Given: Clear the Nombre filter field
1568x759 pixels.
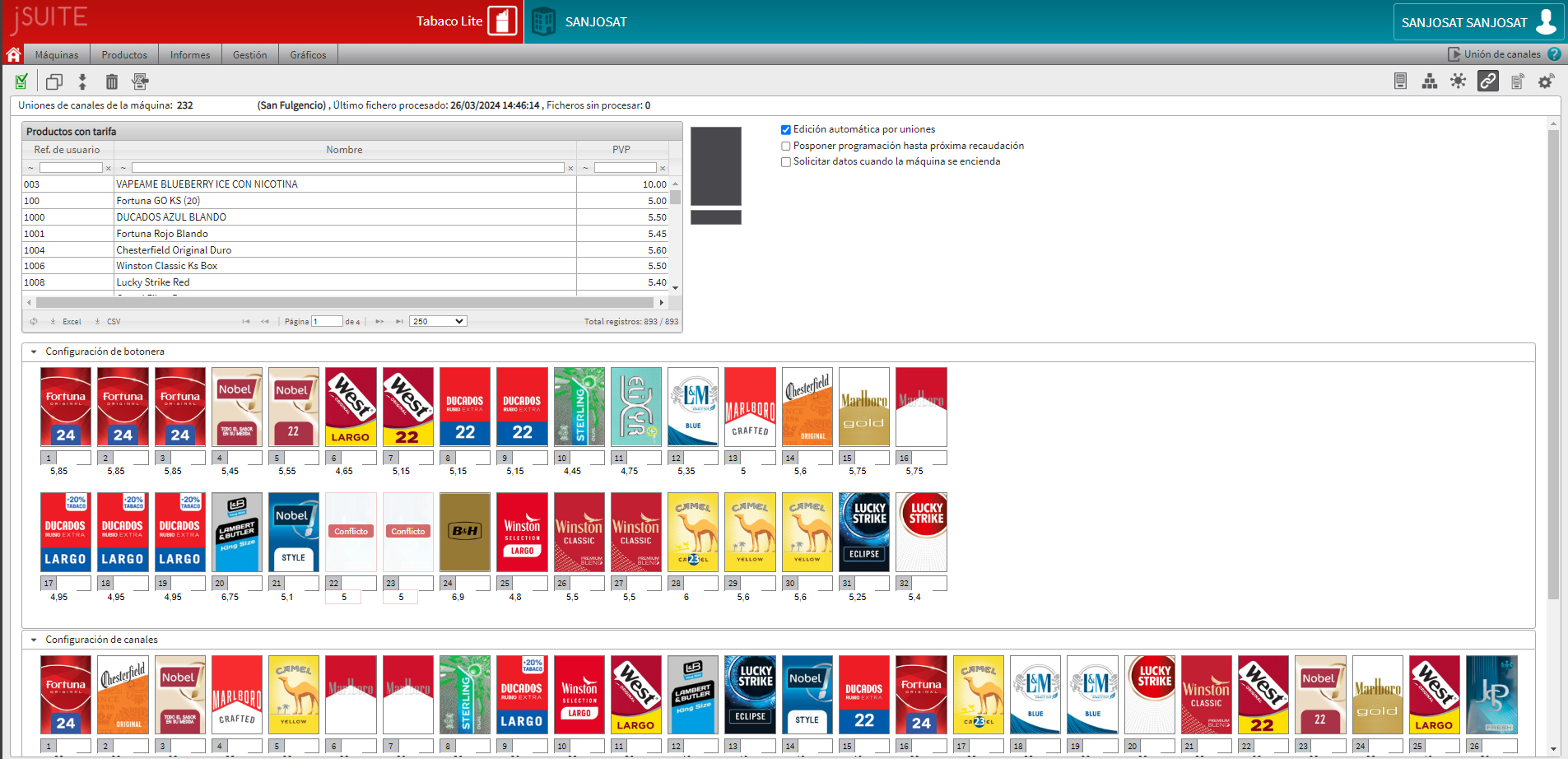Looking at the screenshot, I should 570,168.
